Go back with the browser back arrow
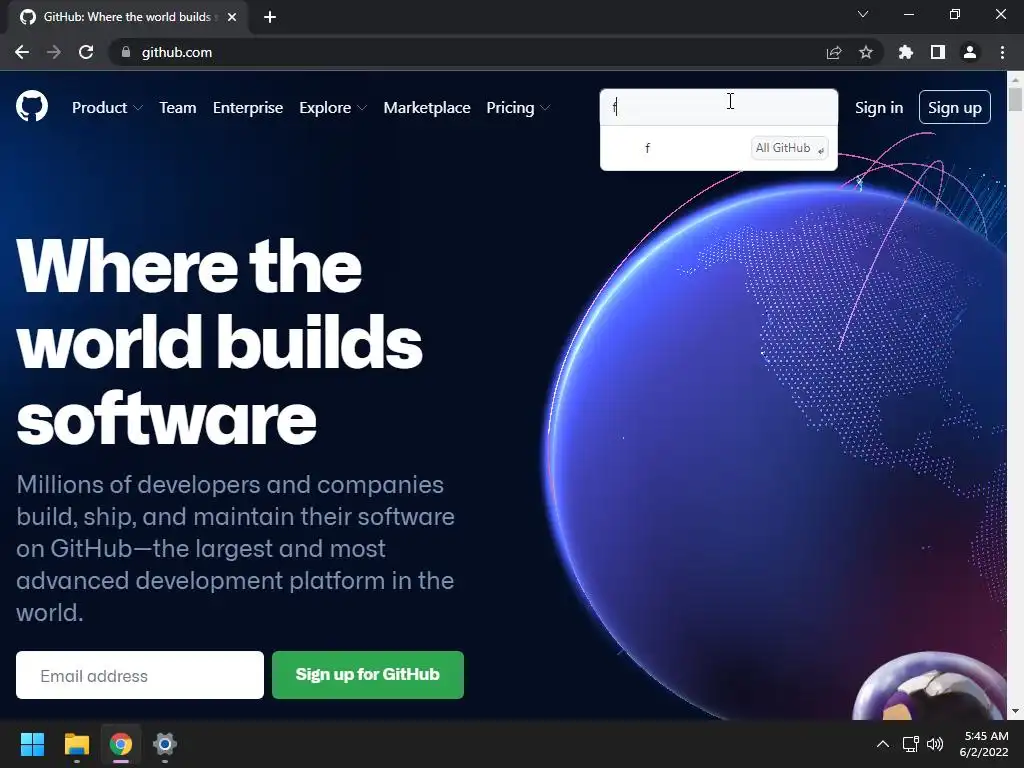Image resolution: width=1024 pixels, height=768 pixels. [22, 52]
